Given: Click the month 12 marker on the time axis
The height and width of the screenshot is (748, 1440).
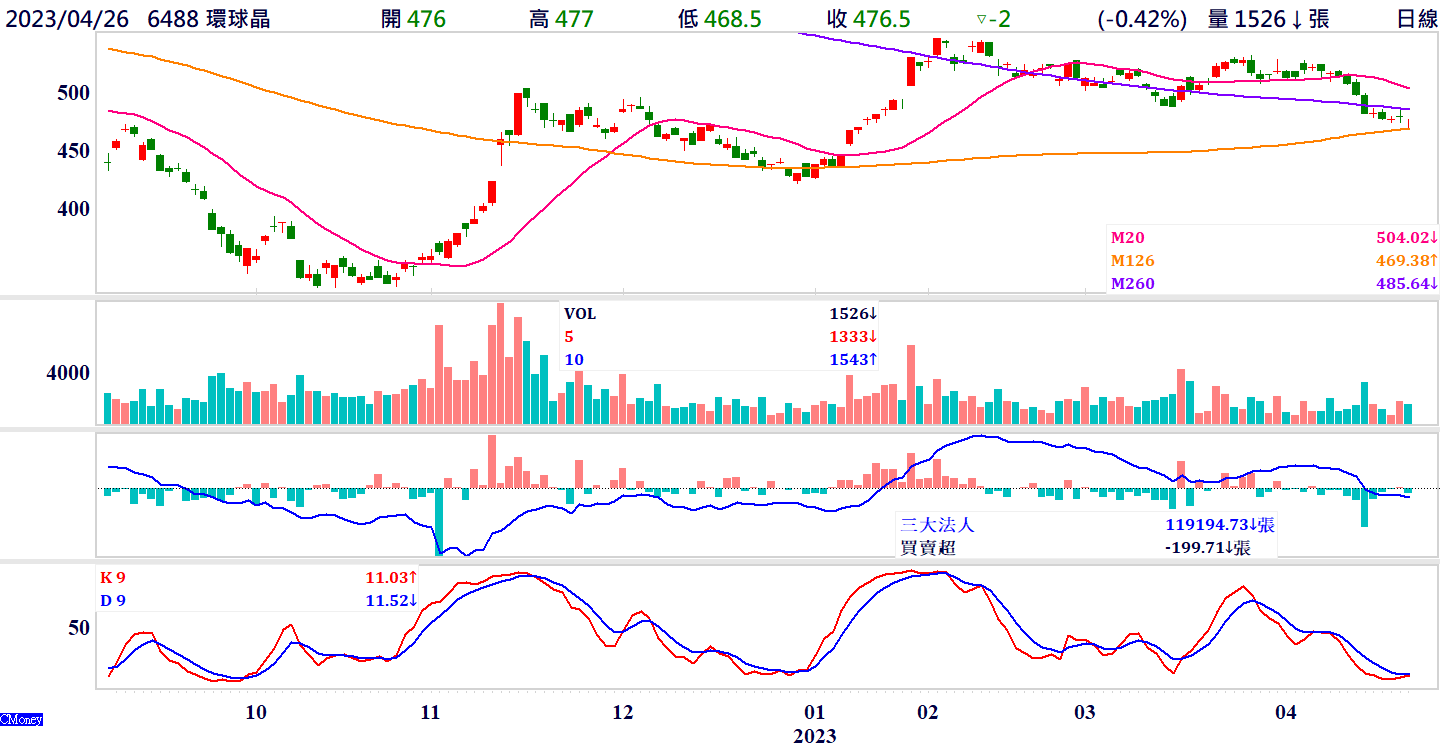Looking at the screenshot, I should point(622,713).
